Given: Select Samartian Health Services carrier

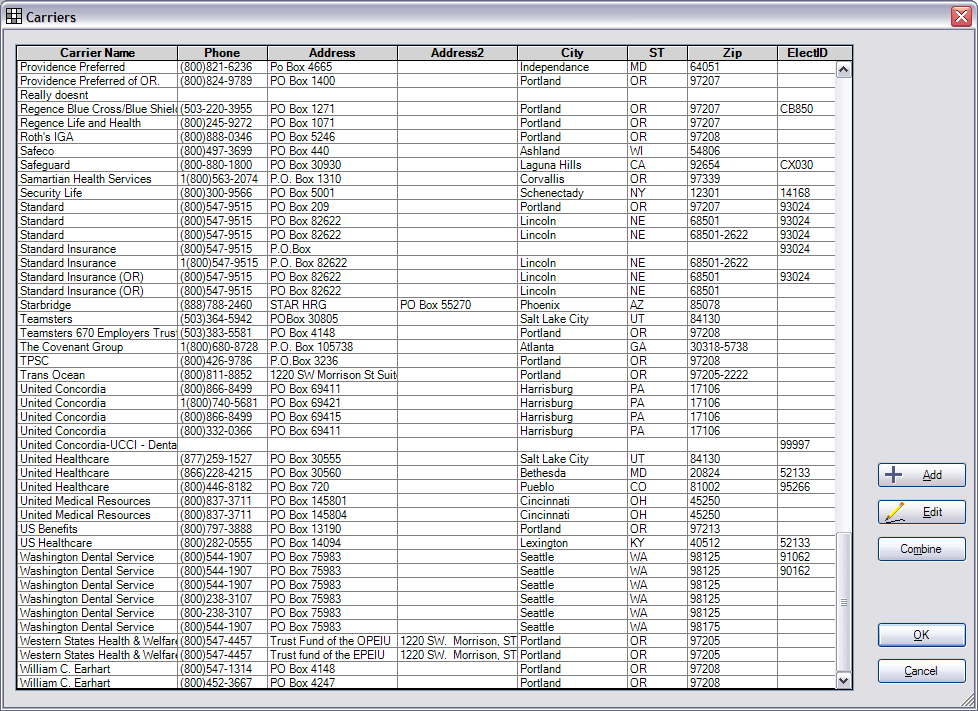Looking at the screenshot, I should pyautogui.click(x=426, y=179).
